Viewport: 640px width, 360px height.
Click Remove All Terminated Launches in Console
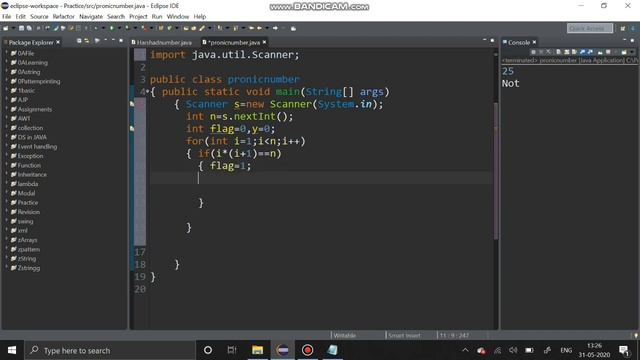pyautogui.click(x=548, y=52)
